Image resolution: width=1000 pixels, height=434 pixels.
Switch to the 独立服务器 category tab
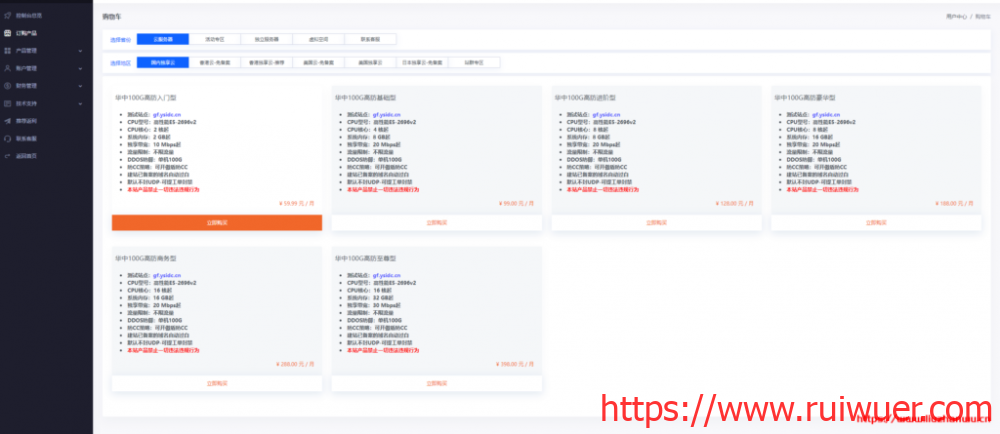267,39
